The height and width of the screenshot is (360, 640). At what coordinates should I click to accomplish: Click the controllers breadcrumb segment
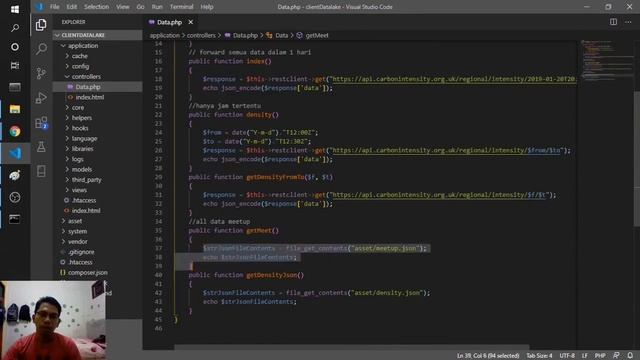click(201, 36)
